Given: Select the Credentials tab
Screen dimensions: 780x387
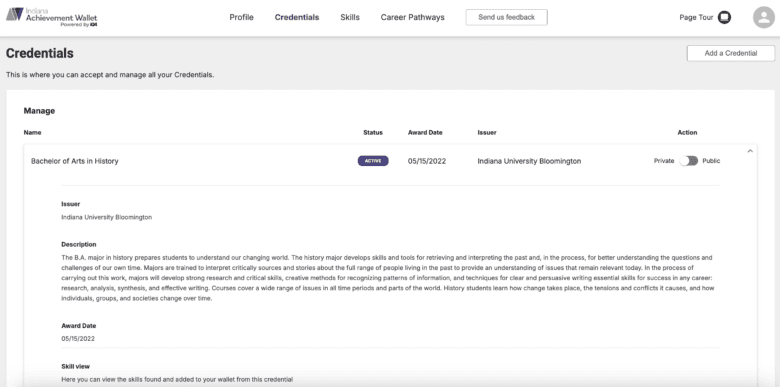Looking at the screenshot, I should coord(297,17).
